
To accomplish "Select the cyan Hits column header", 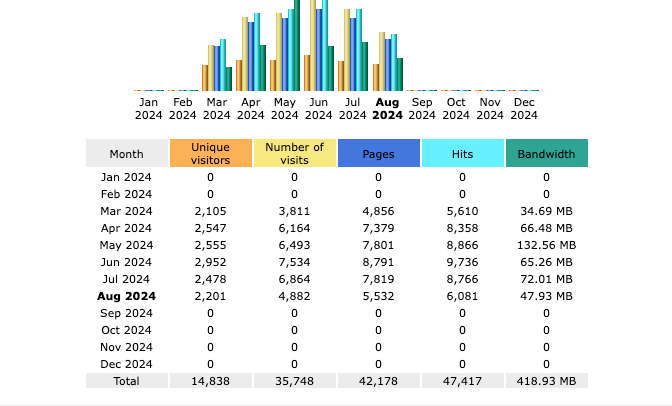I will 462,154.
